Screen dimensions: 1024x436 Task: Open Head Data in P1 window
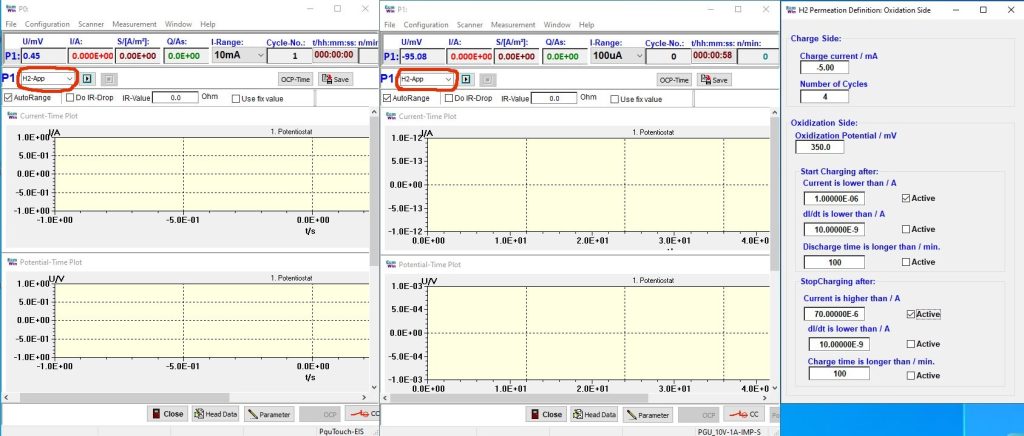(595, 414)
